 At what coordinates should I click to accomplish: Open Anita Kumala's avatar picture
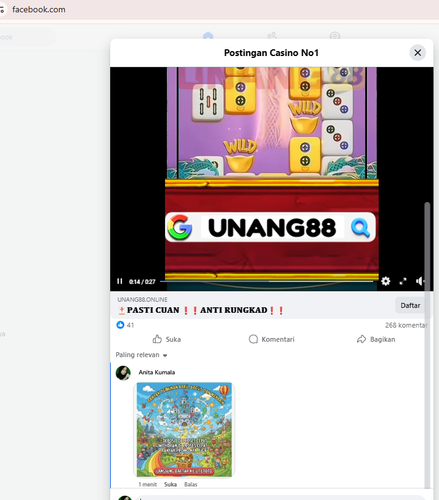click(123, 373)
